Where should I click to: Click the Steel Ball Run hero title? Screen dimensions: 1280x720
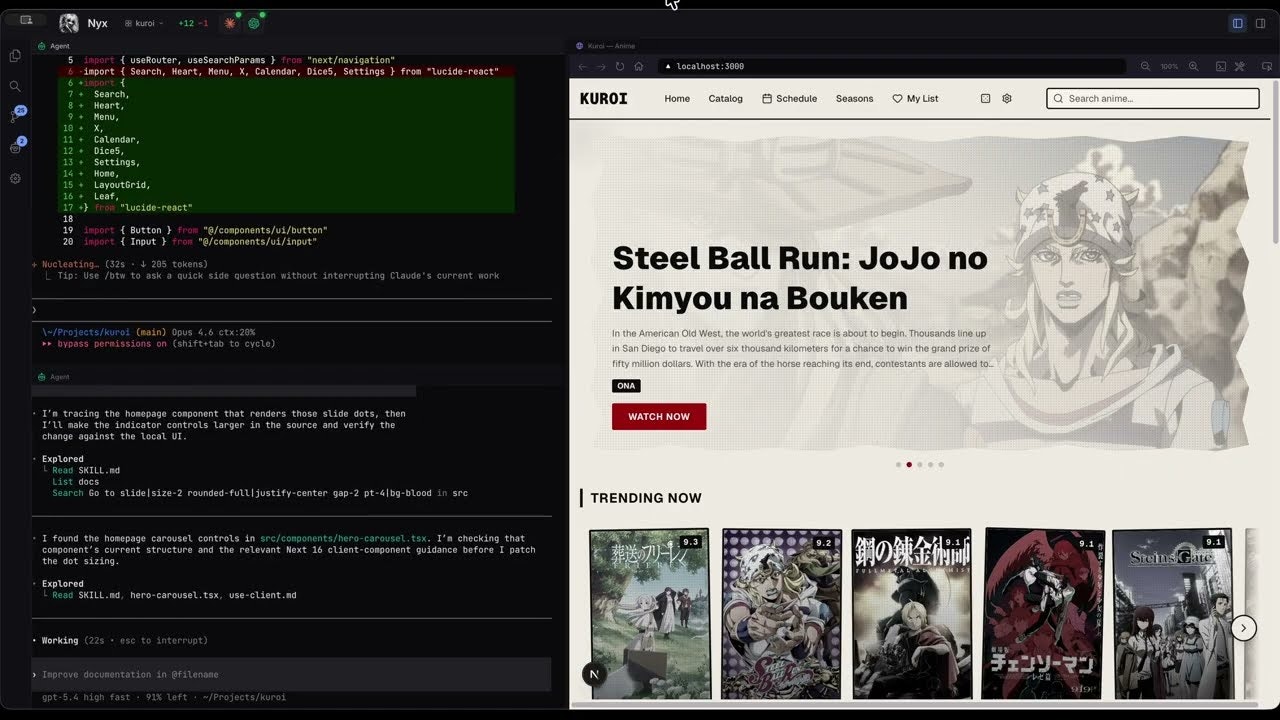(x=800, y=278)
